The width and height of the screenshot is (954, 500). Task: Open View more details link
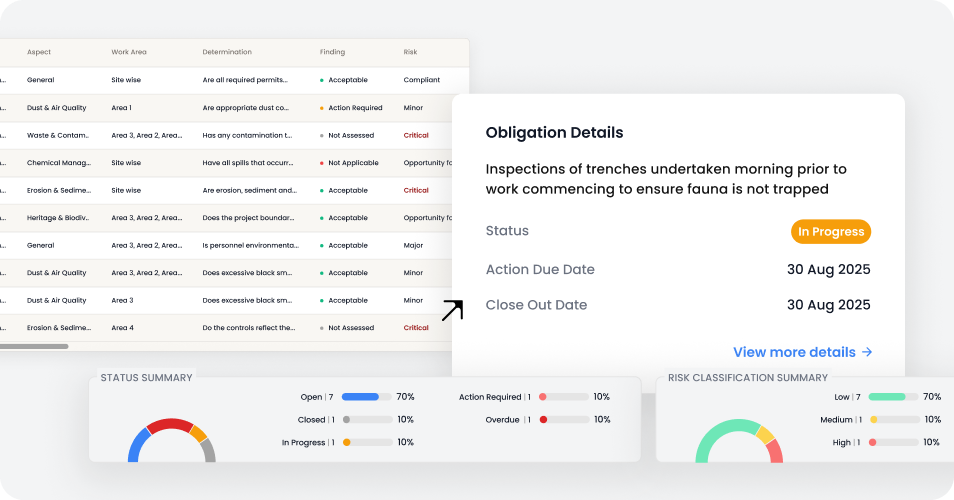pos(803,352)
